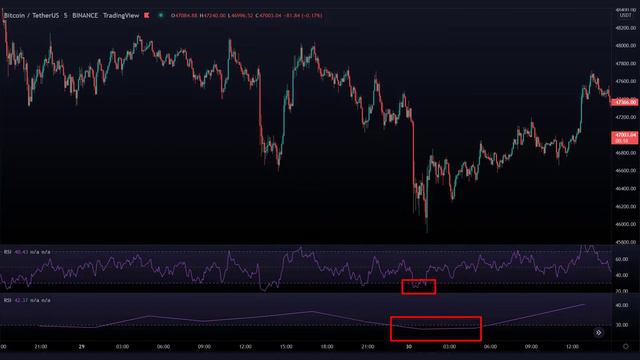Select the lower RSI indicator legend label
Image resolution: width=640 pixels, height=360 pixels.
7,300
